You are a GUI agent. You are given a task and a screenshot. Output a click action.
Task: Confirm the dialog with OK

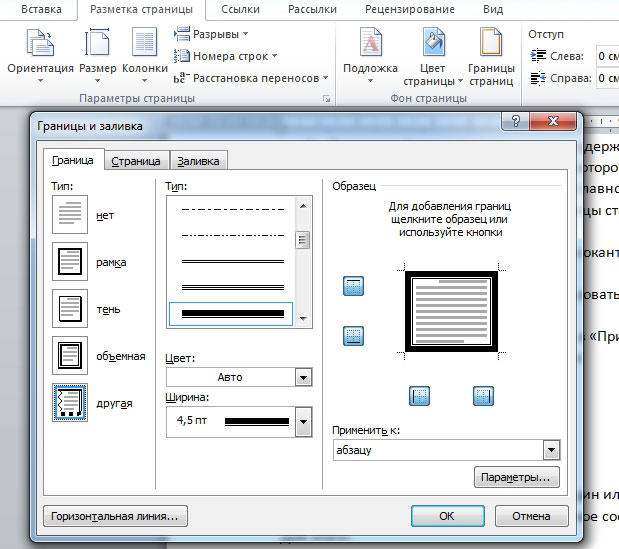tap(448, 516)
